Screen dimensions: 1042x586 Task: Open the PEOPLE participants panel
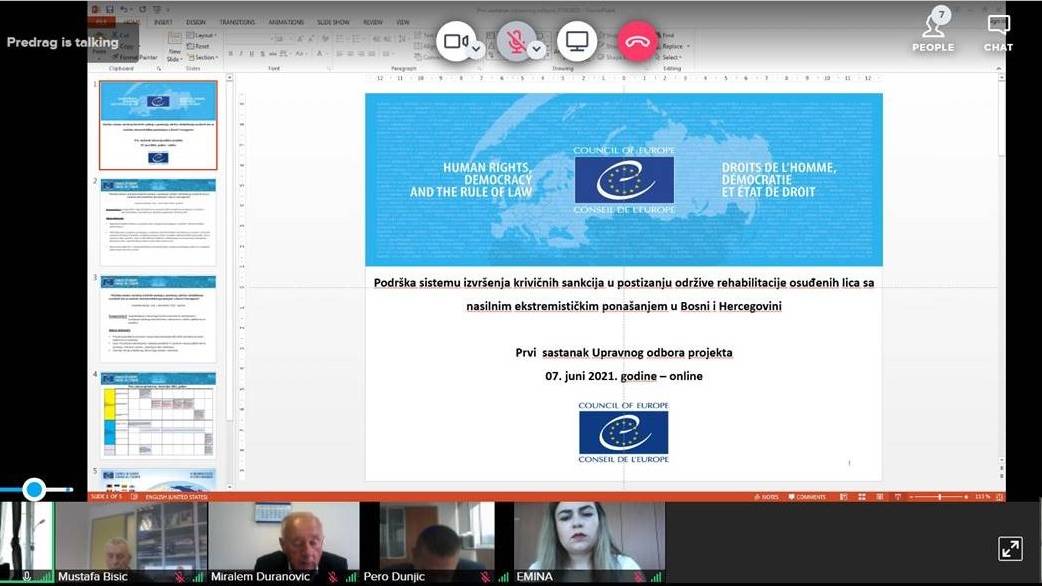click(x=933, y=30)
